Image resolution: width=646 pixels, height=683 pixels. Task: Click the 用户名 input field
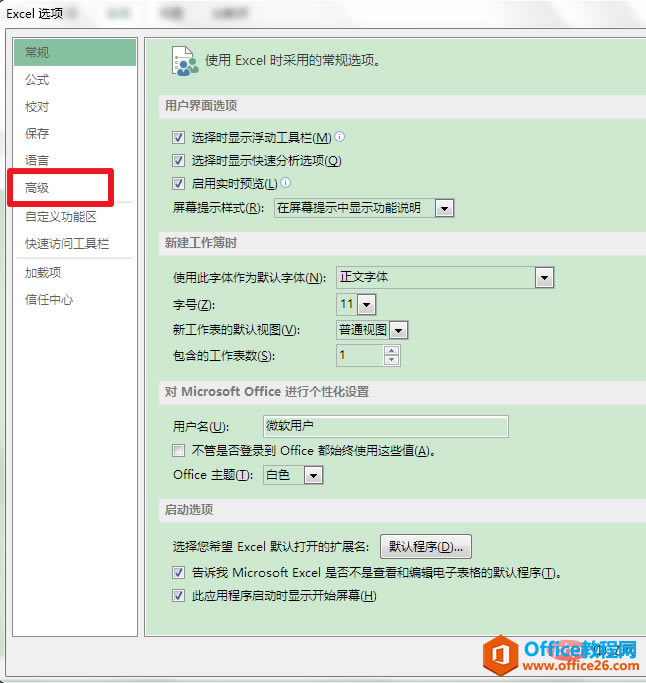(386, 426)
